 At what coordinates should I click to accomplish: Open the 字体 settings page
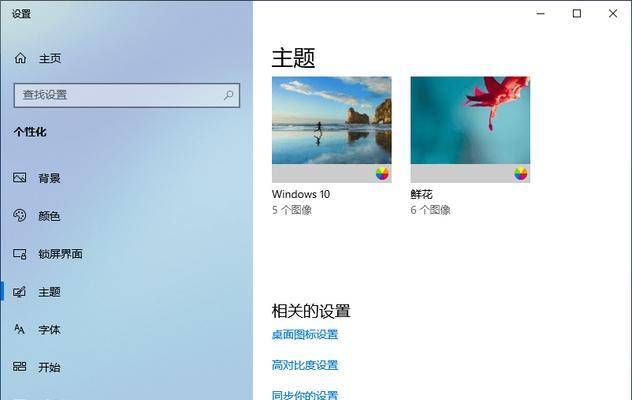[x=49, y=329]
